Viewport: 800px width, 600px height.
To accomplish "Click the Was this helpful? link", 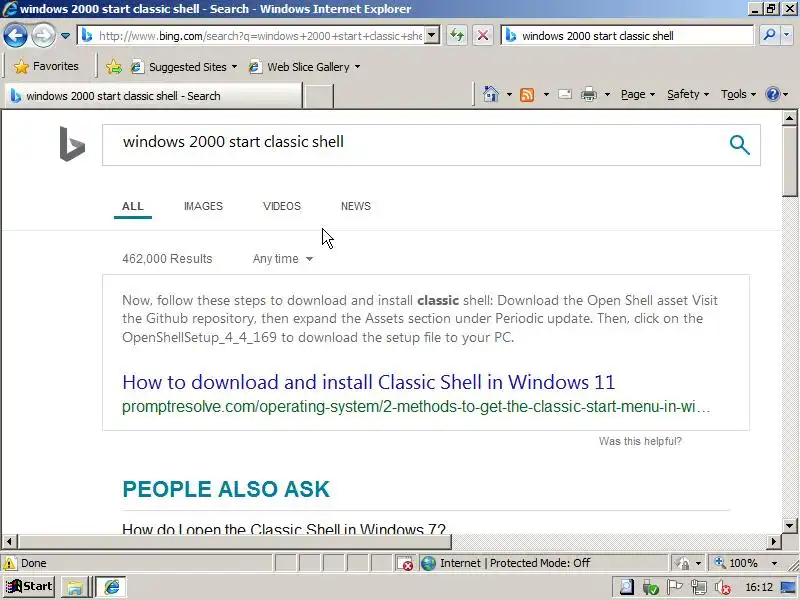I will (x=640, y=441).
